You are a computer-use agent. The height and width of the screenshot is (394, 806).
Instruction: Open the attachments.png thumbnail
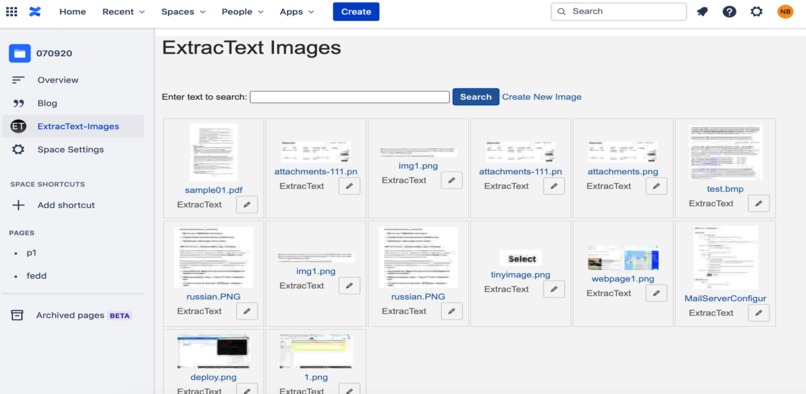(x=623, y=152)
